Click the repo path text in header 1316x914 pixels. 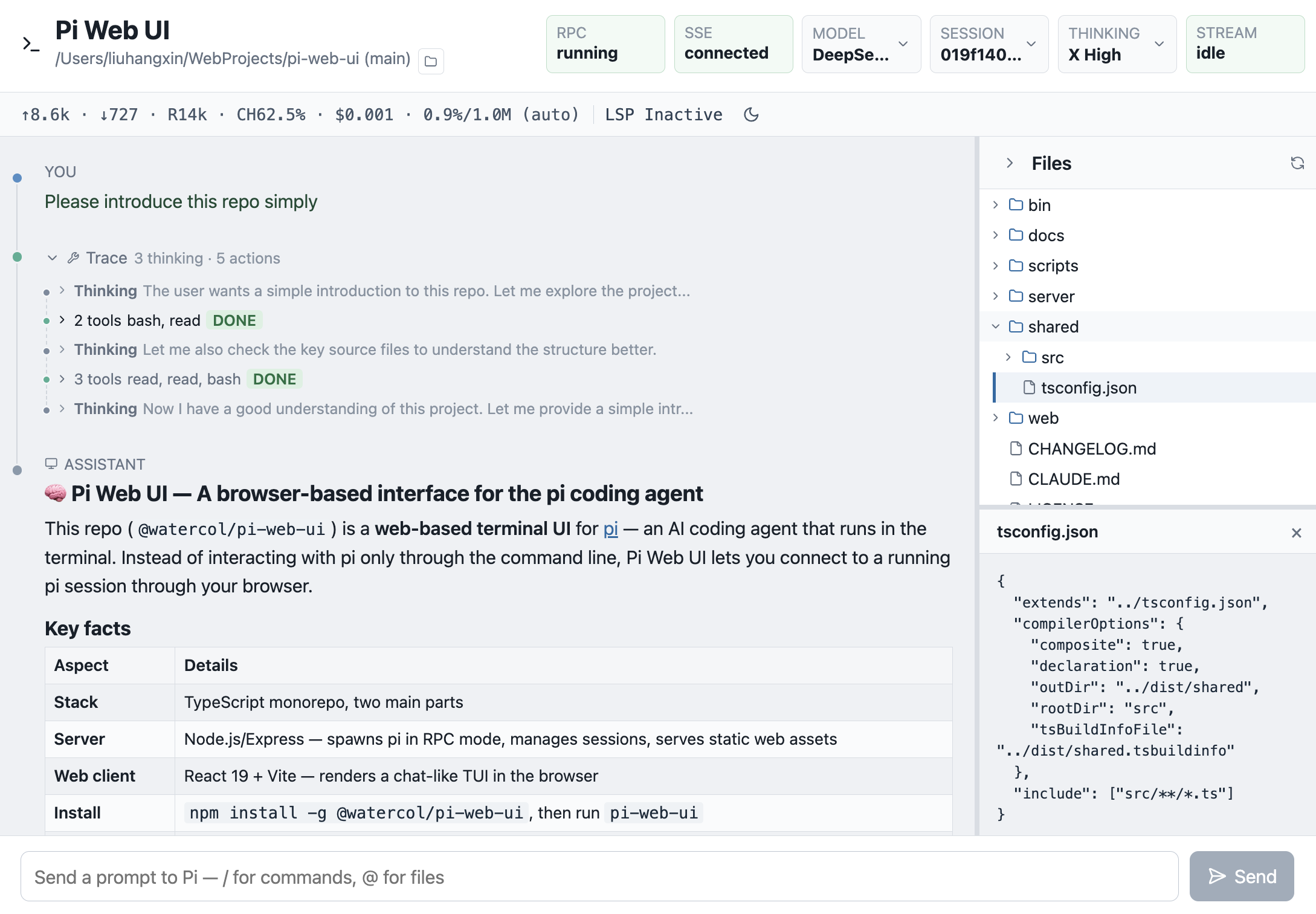[x=233, y=59]
